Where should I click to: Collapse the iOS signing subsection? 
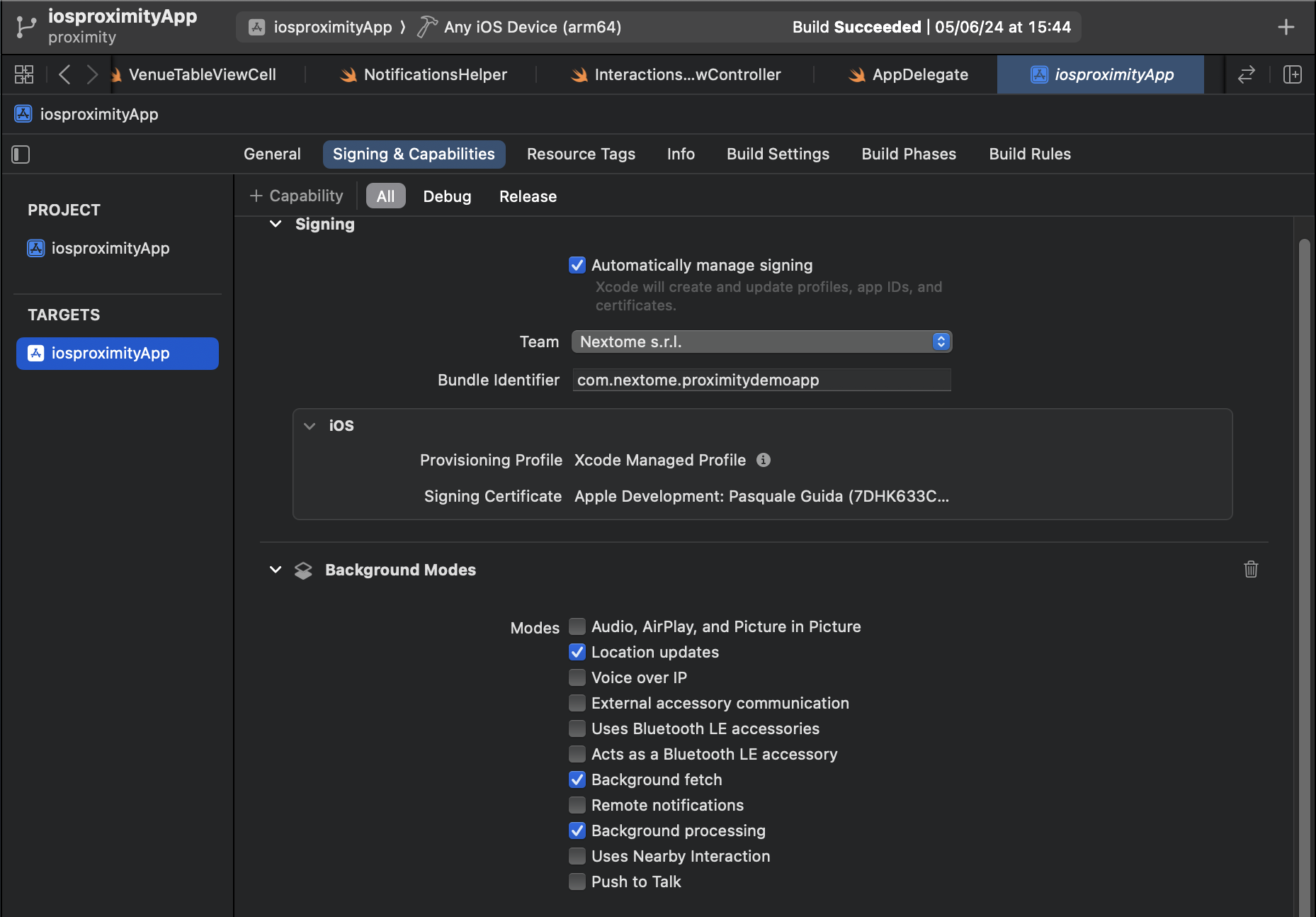point(310,426)
